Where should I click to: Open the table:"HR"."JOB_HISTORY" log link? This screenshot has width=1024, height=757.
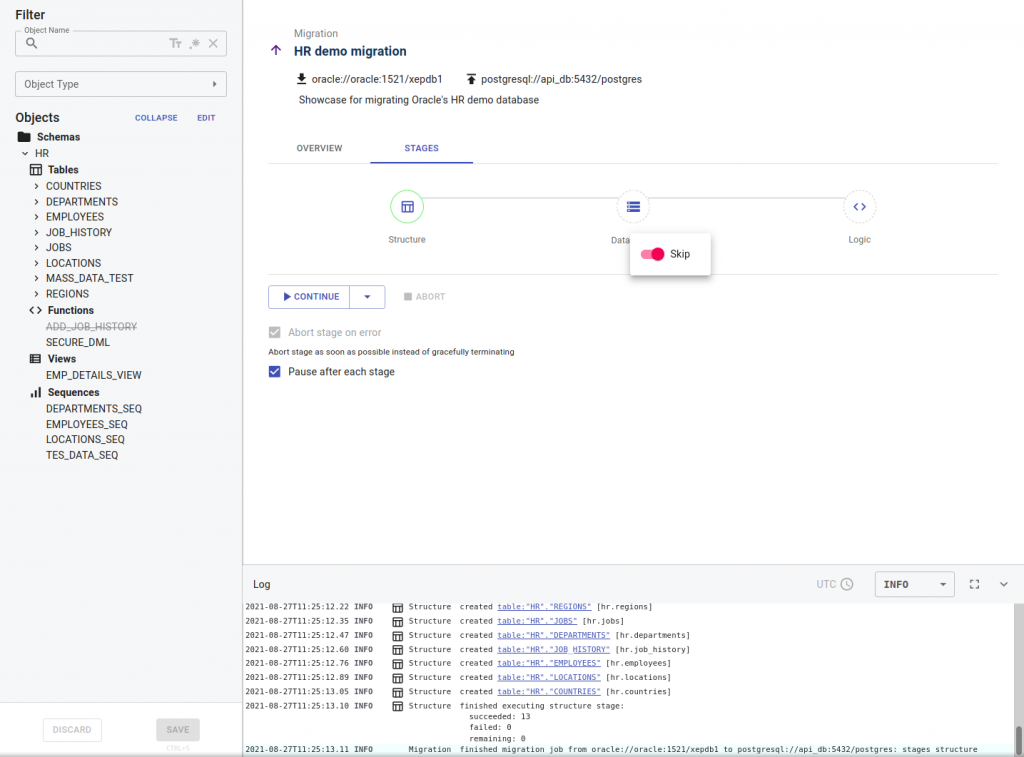pos(553,650)
